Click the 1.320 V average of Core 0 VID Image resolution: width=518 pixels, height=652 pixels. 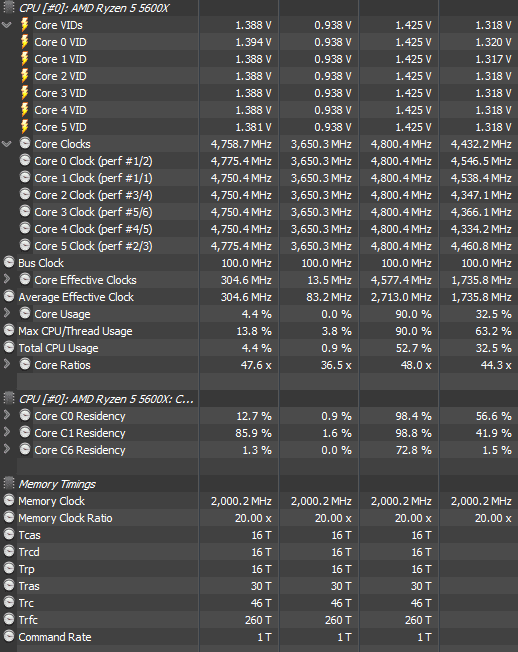tap(493, 42)
